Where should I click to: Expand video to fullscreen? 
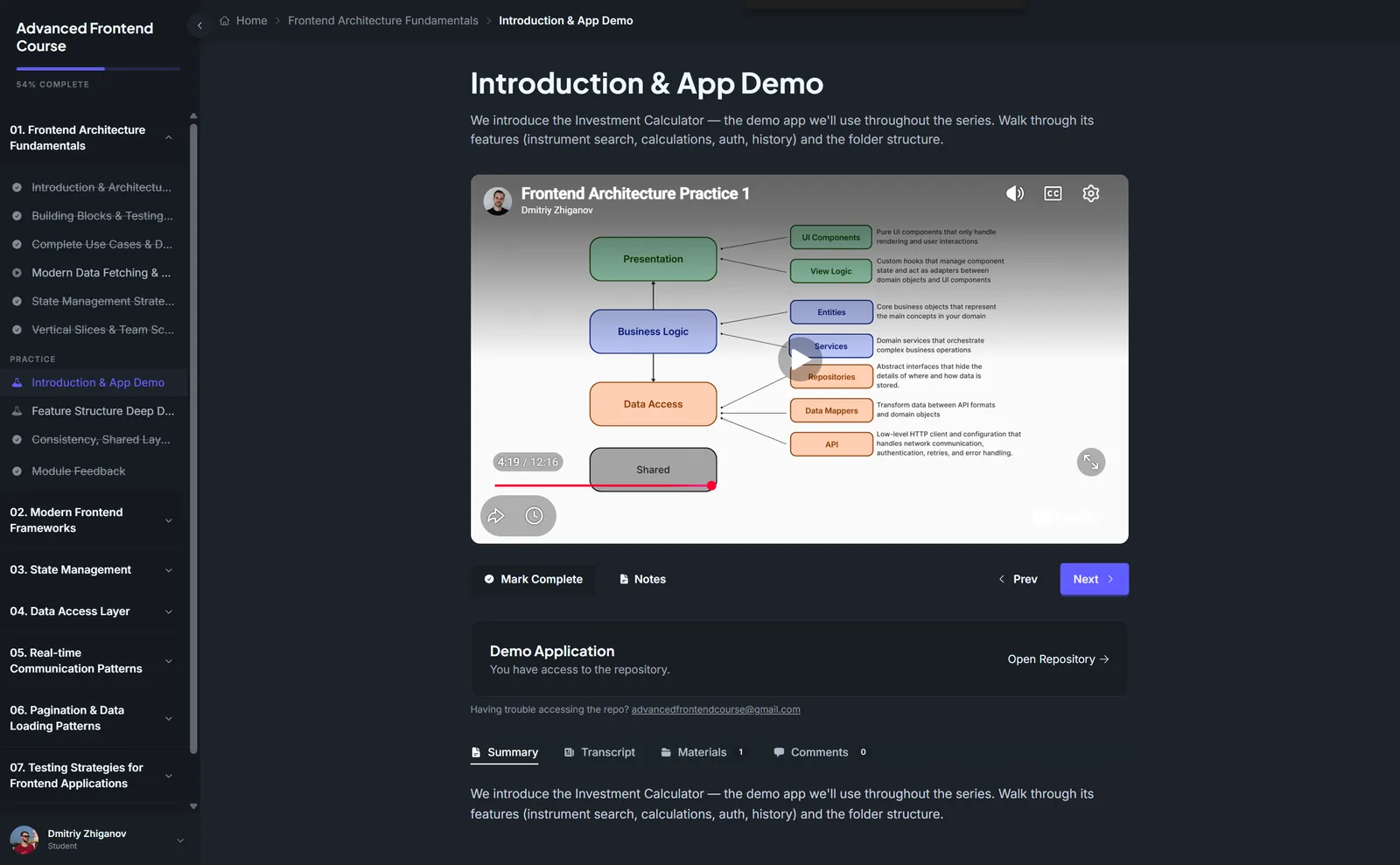point(1091,462)
